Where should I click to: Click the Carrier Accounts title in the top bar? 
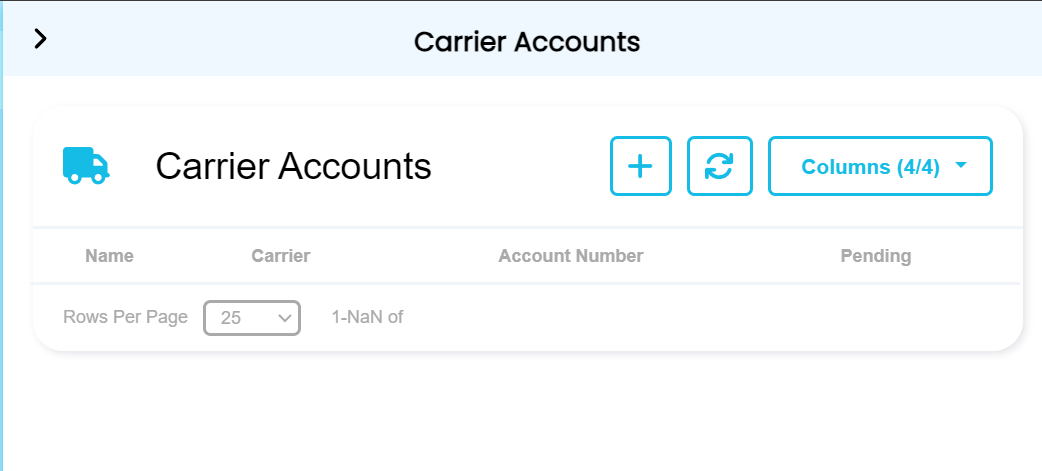pyautogui.click(x=527, y=42)
